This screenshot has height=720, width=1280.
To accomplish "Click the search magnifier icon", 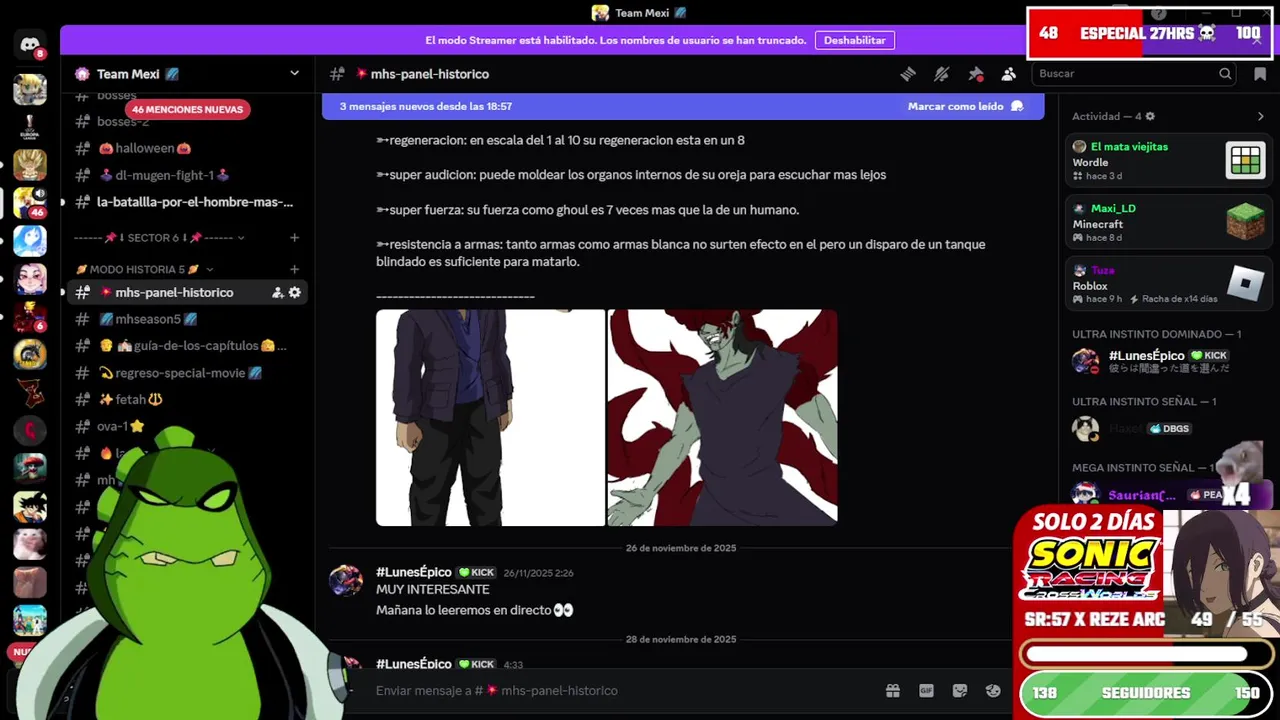I will coord(1225,74).
